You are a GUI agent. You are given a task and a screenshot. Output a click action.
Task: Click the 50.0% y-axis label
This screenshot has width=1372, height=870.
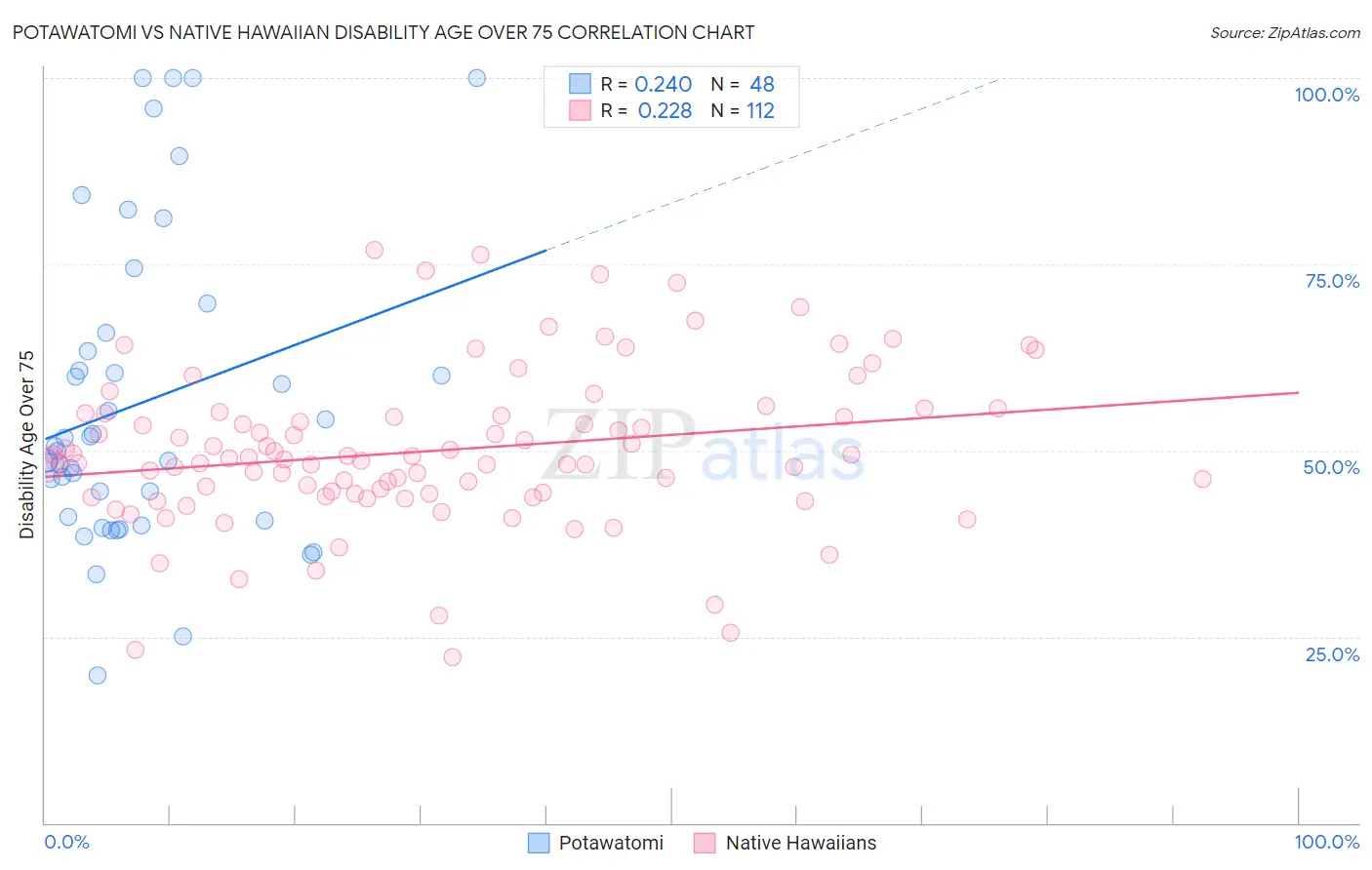coord(1331,467)
